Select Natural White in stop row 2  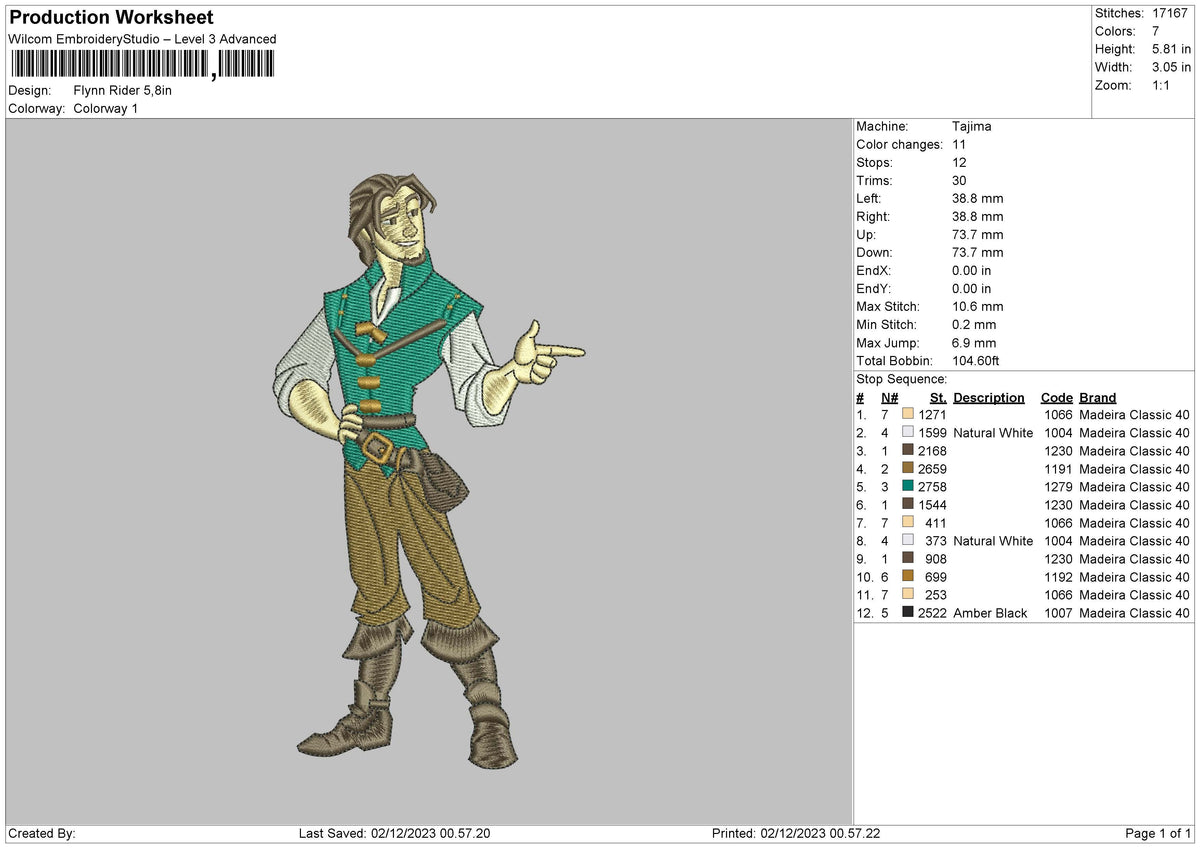pos(993,433)
